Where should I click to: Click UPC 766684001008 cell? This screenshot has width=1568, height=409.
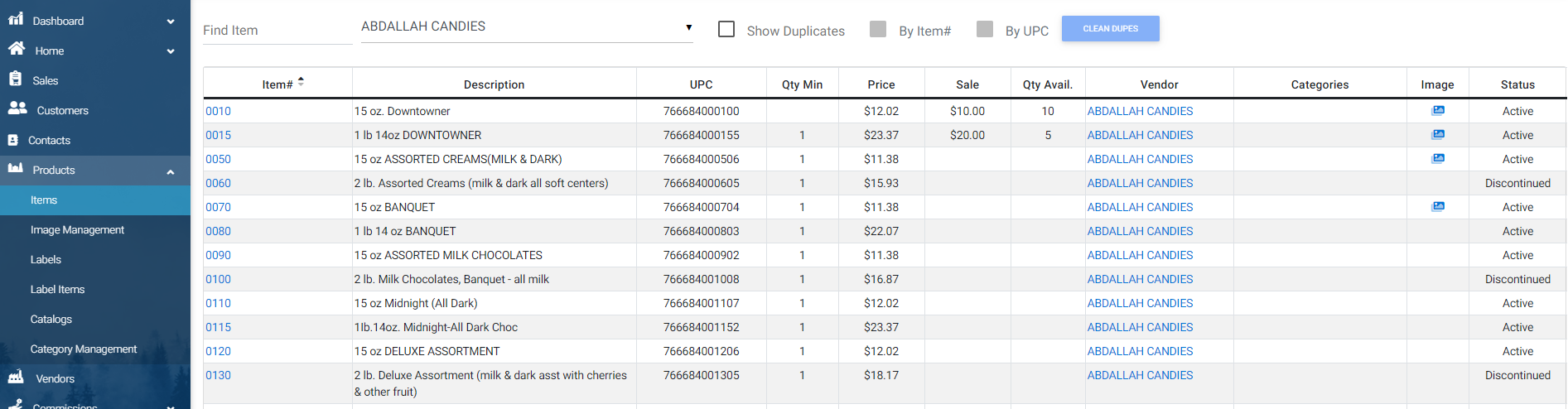tap(701, 279)
